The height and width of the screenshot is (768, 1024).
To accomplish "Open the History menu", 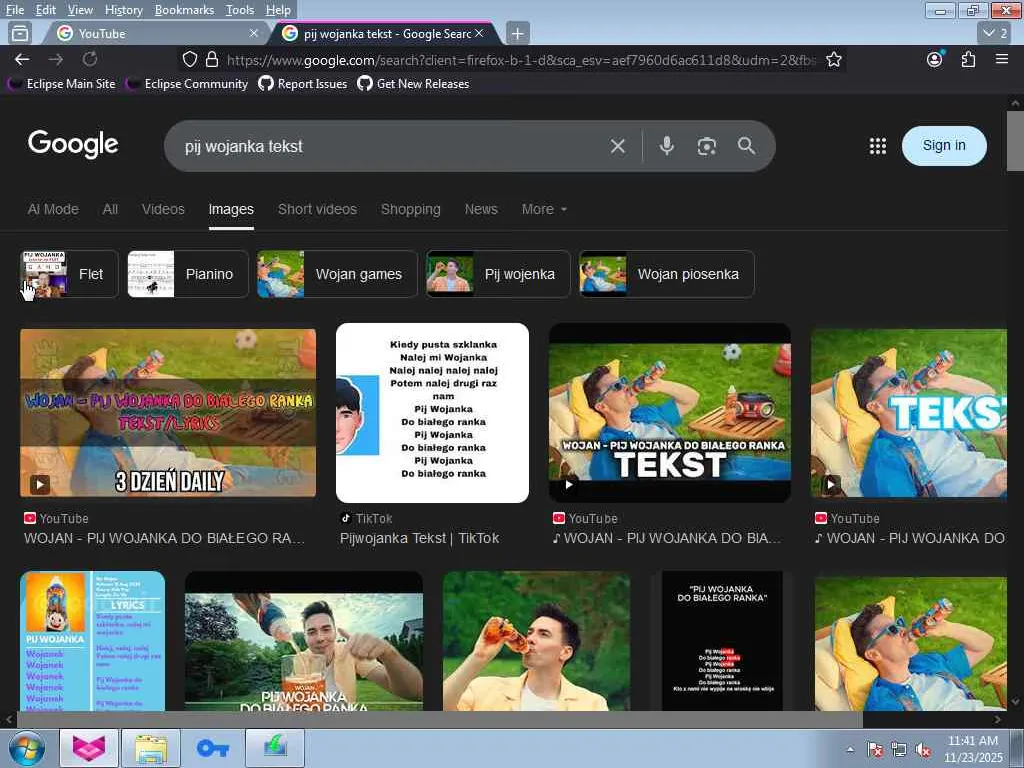I will [123, 10].
